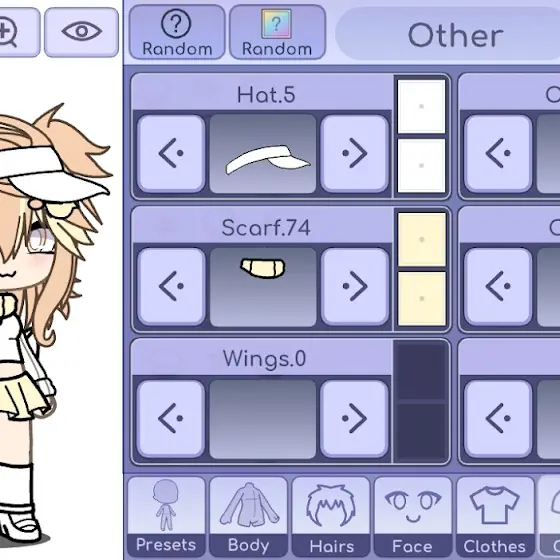
Task: Switch to the Face tab
Action: click(x=413, y=517)
